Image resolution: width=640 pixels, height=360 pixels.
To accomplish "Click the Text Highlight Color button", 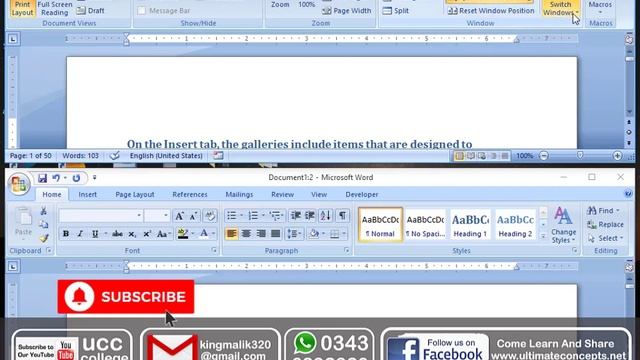I will (x=182, y=234).
